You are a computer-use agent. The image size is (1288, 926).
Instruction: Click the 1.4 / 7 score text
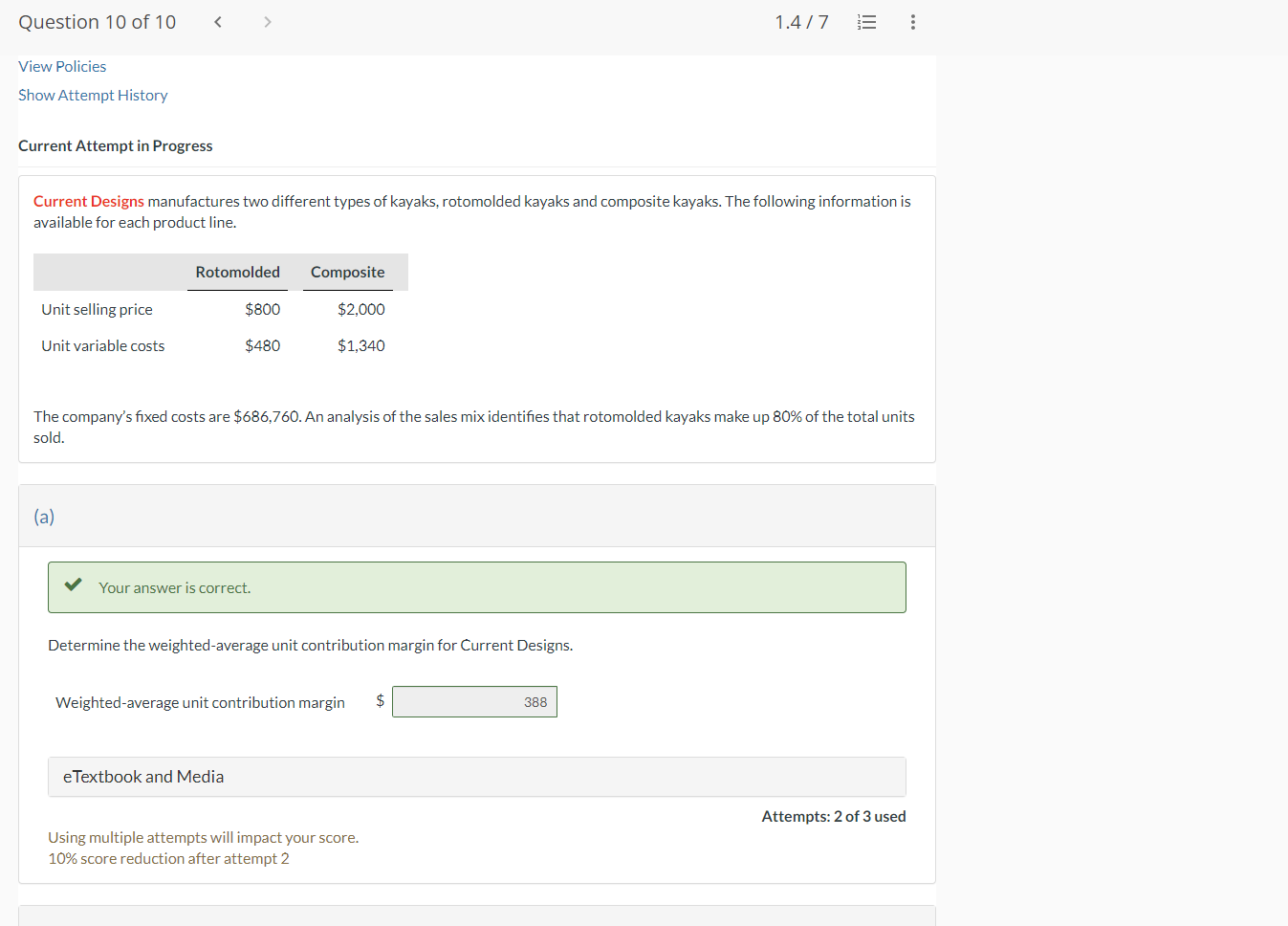click(801, 22)
